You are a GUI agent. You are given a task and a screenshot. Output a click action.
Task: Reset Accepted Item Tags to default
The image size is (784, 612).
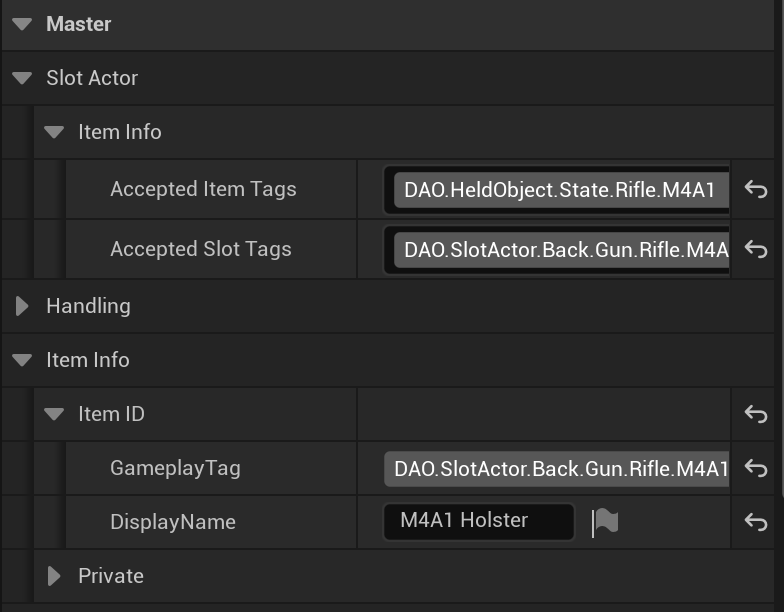(x=756, y=190)
